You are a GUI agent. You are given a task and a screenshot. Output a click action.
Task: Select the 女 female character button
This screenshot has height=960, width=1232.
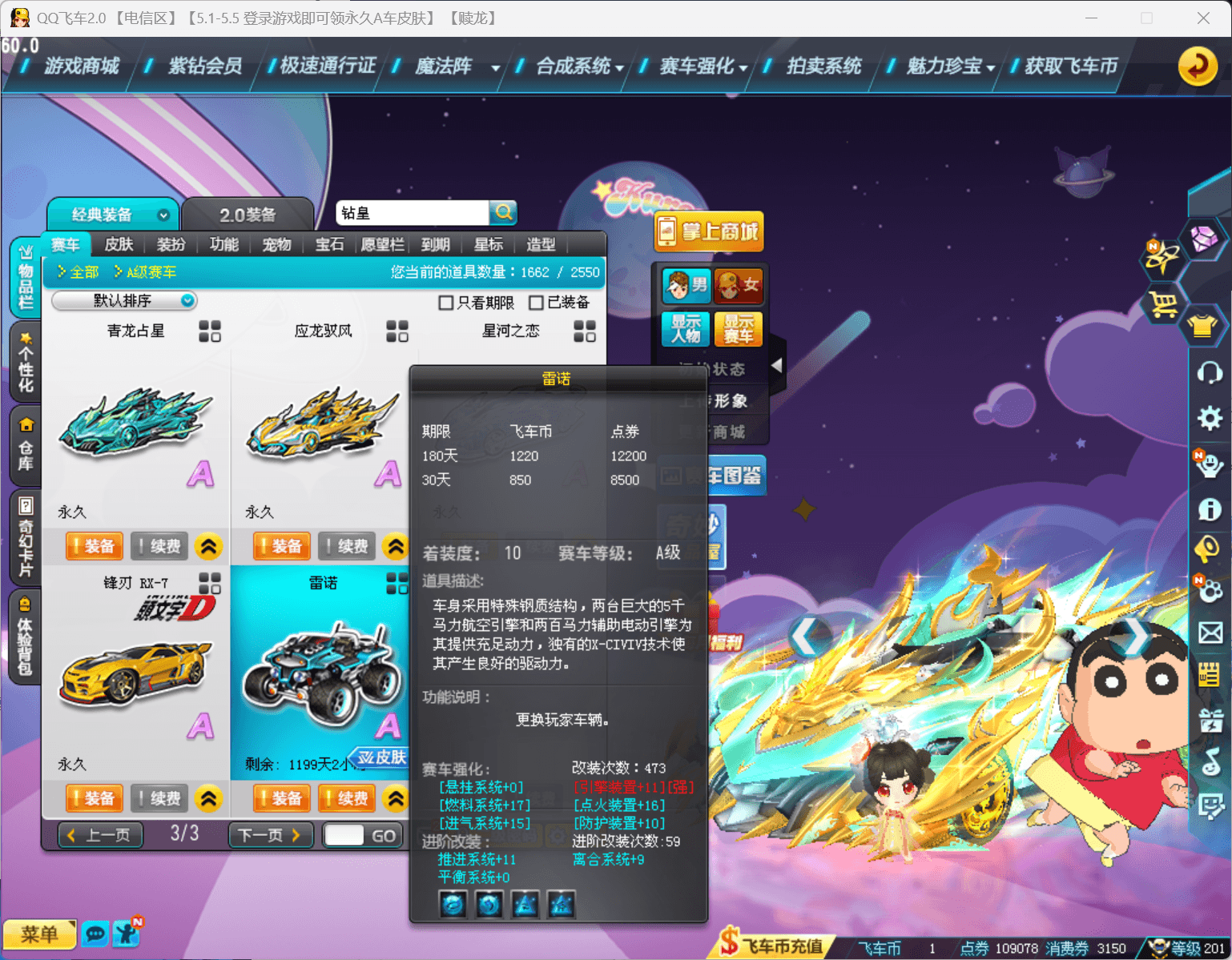pos(738,285)
